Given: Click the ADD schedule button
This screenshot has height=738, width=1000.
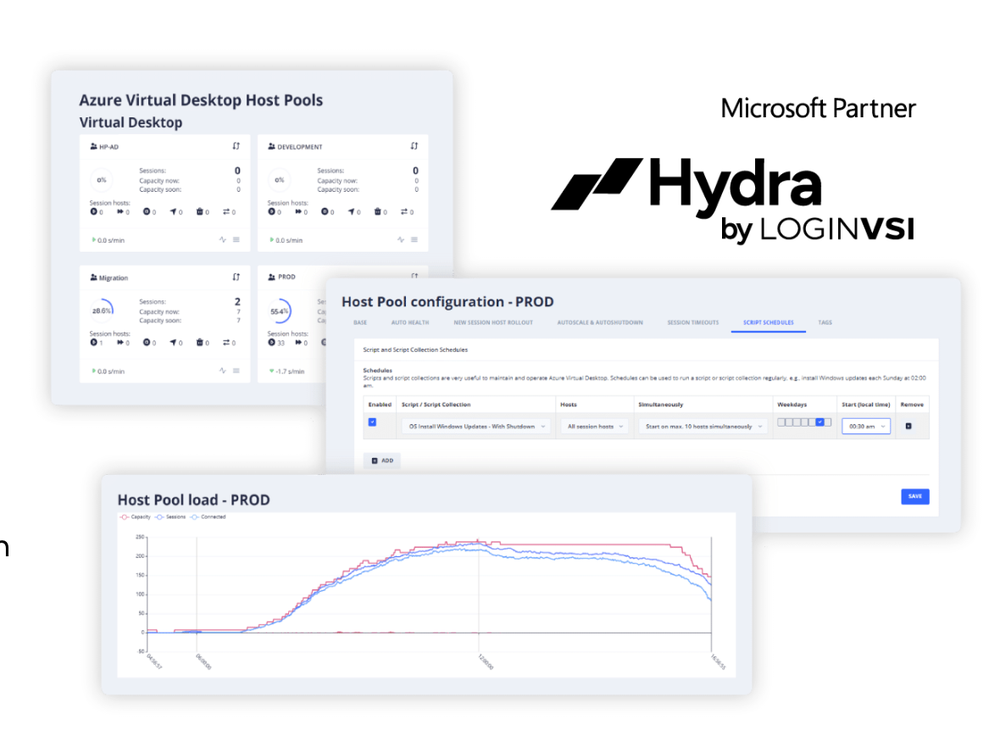Looking at the screenshot, I should coord(382,461).
